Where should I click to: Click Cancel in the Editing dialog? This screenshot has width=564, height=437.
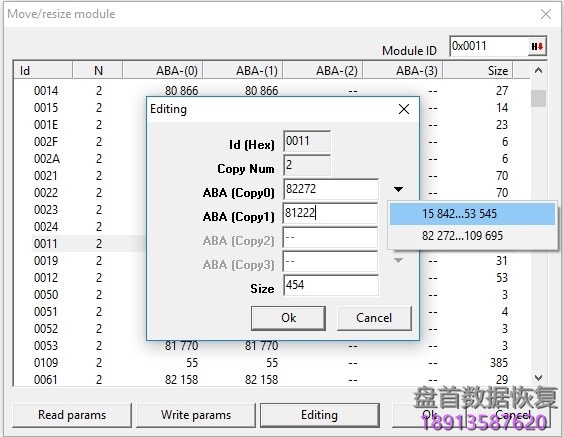(374, 318)
